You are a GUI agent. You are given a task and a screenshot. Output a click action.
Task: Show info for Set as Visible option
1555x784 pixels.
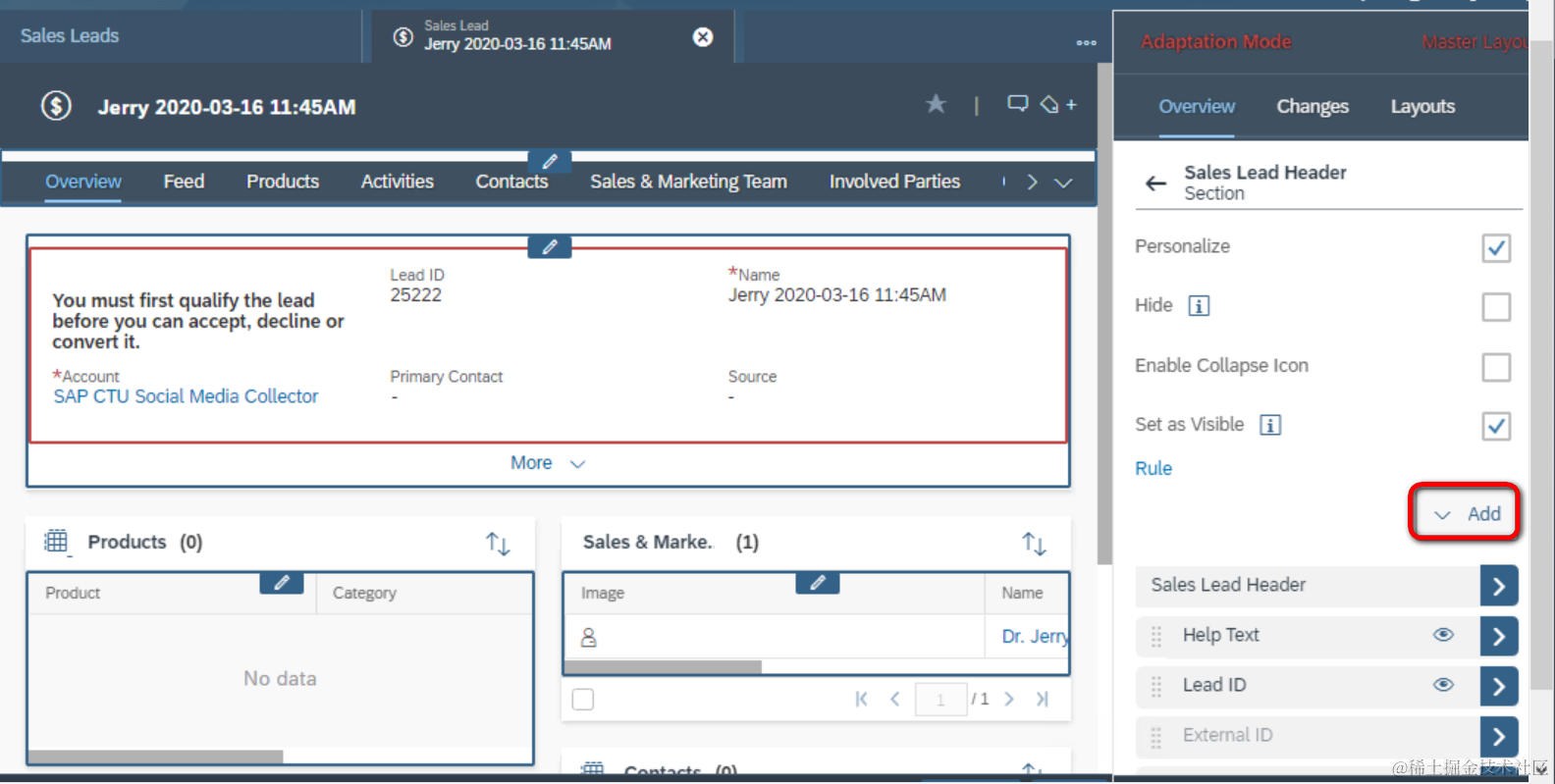point(1270,425)
